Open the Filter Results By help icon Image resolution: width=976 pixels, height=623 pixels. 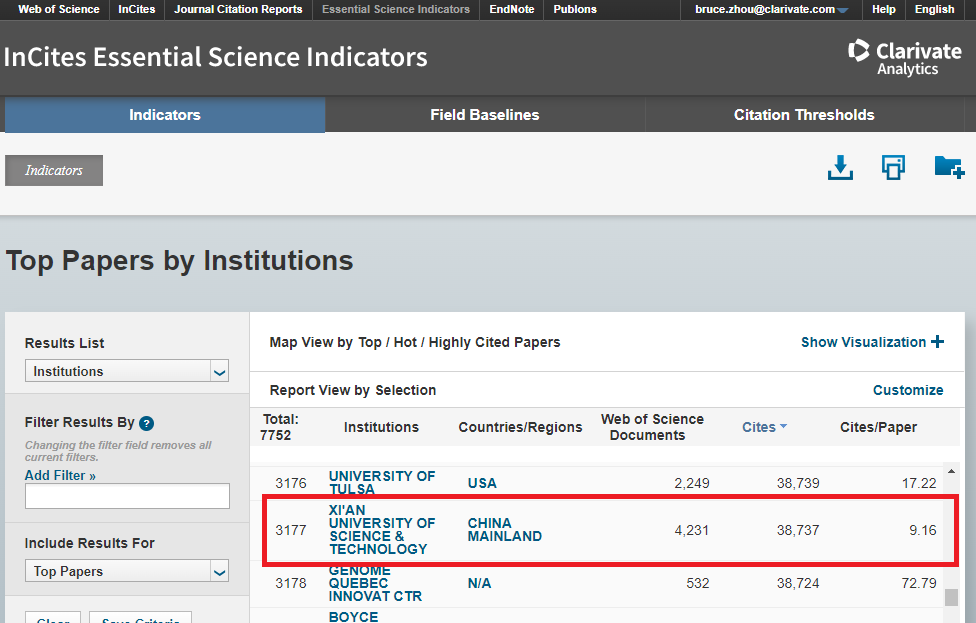[146, 423]
